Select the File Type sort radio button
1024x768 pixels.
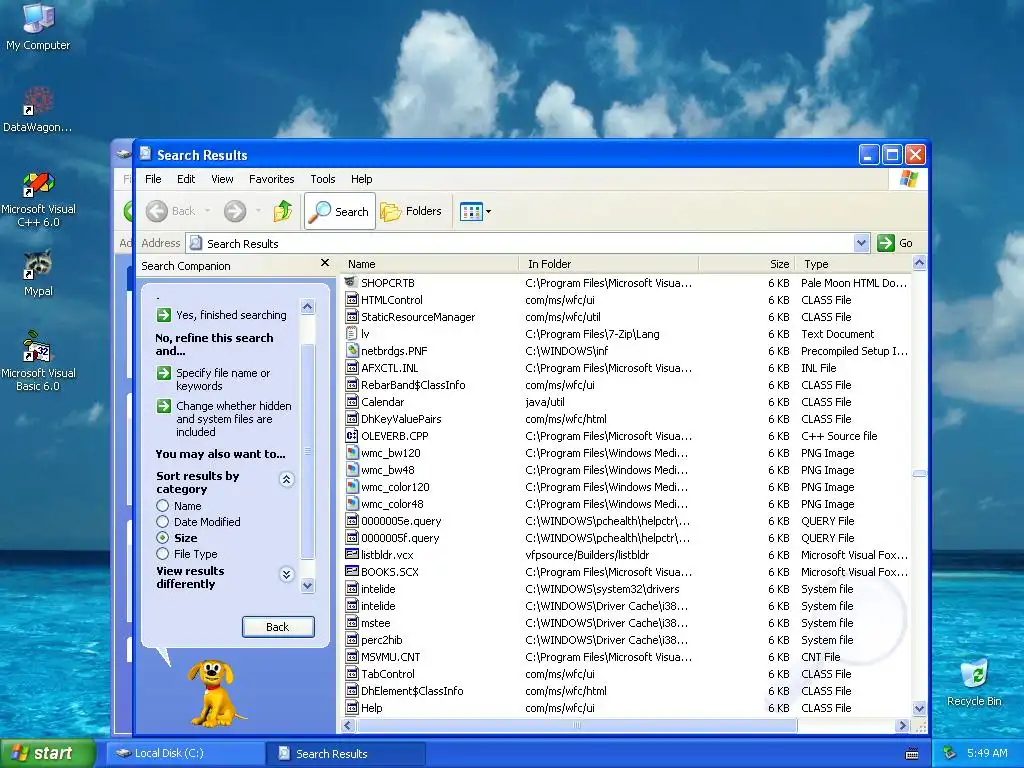click(163, 554)
